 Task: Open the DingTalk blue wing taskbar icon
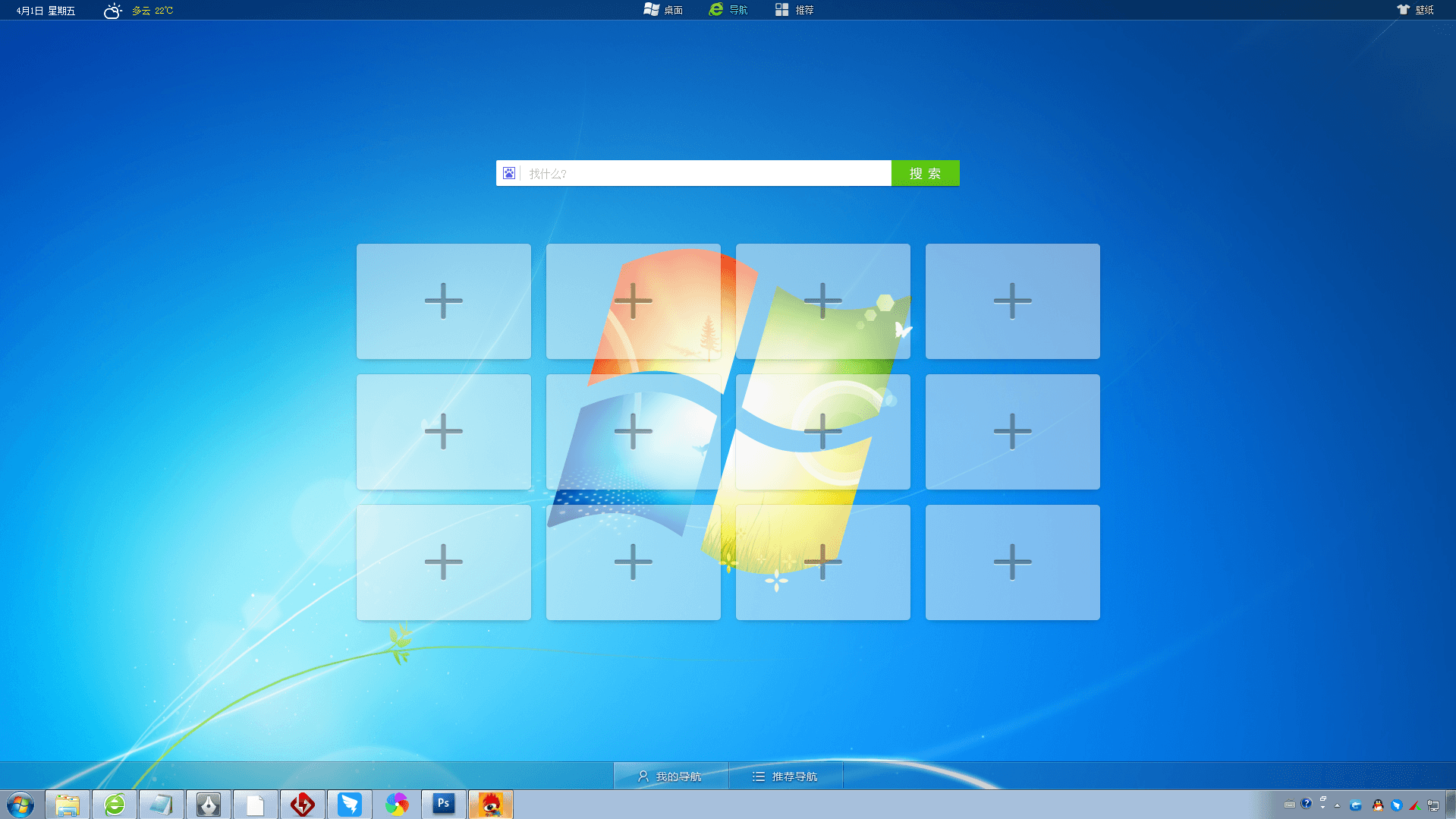(350, 804)
